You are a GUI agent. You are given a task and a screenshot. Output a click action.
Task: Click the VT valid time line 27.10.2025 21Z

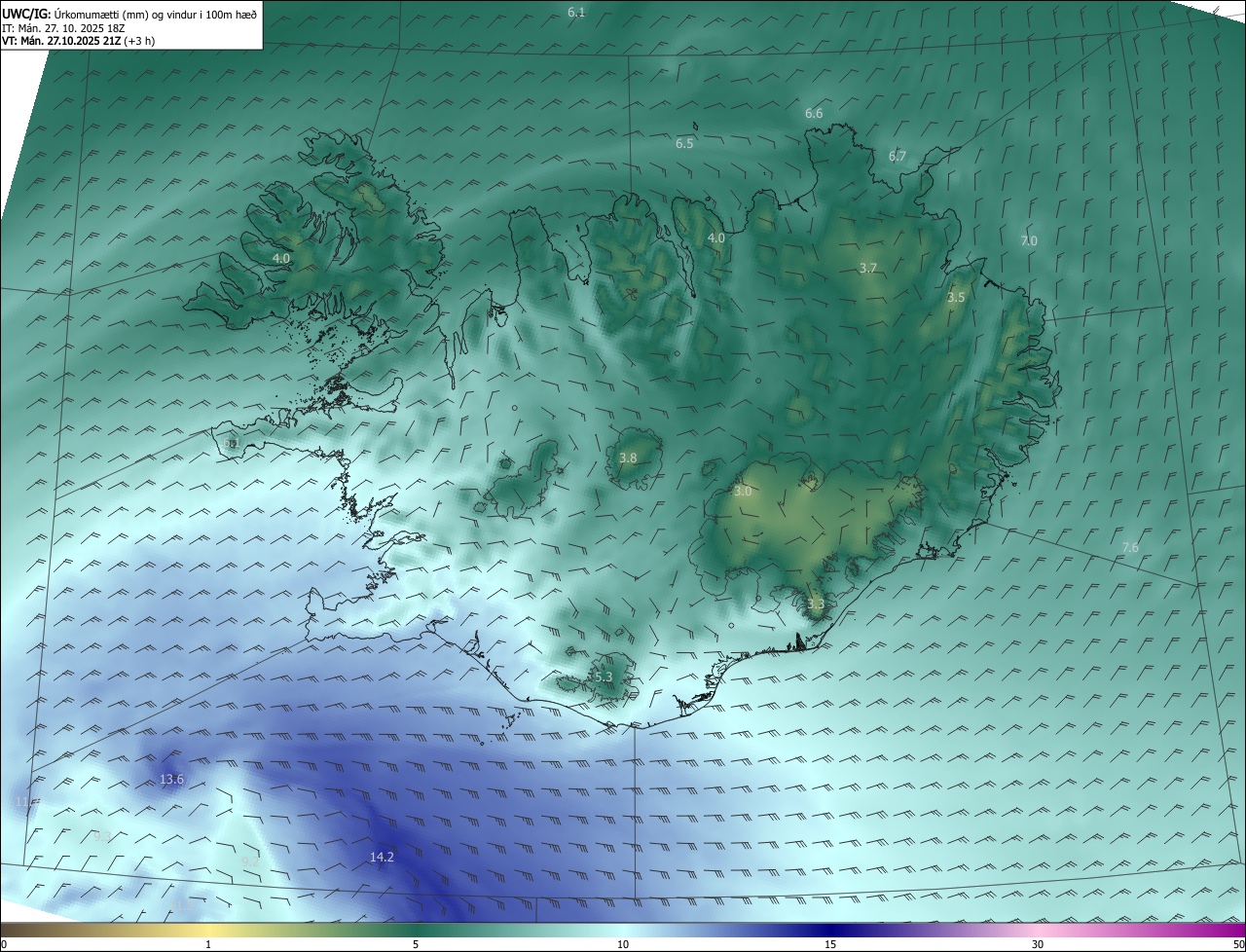(78, 41)
